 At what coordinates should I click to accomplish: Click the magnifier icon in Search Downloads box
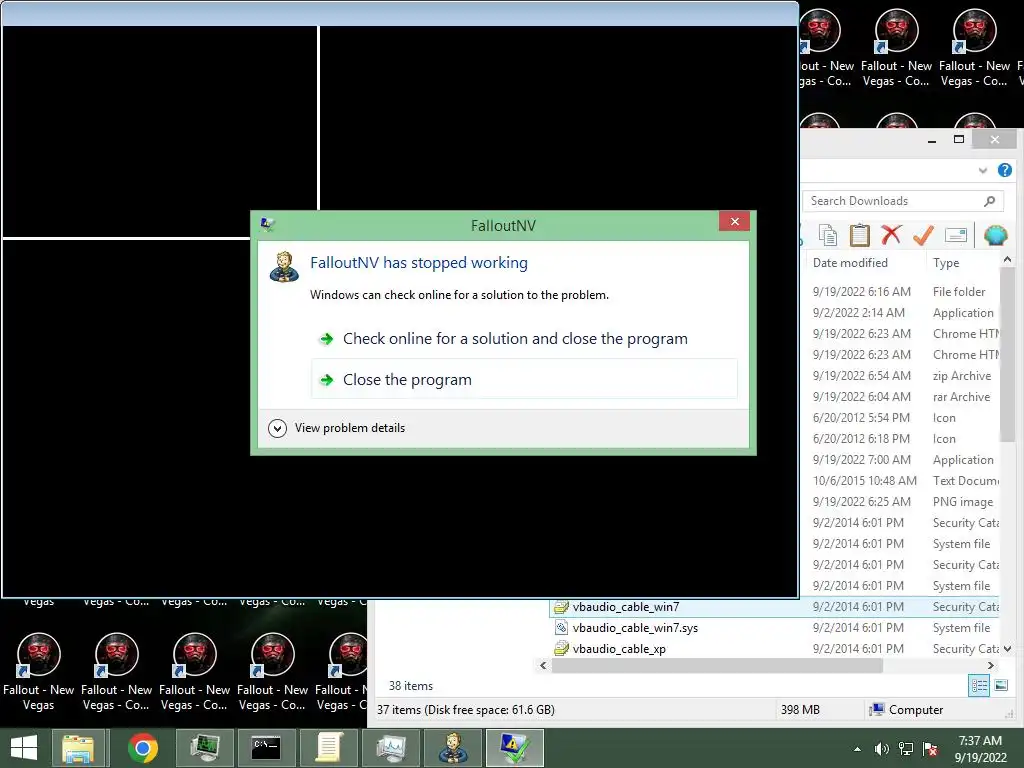989,201
